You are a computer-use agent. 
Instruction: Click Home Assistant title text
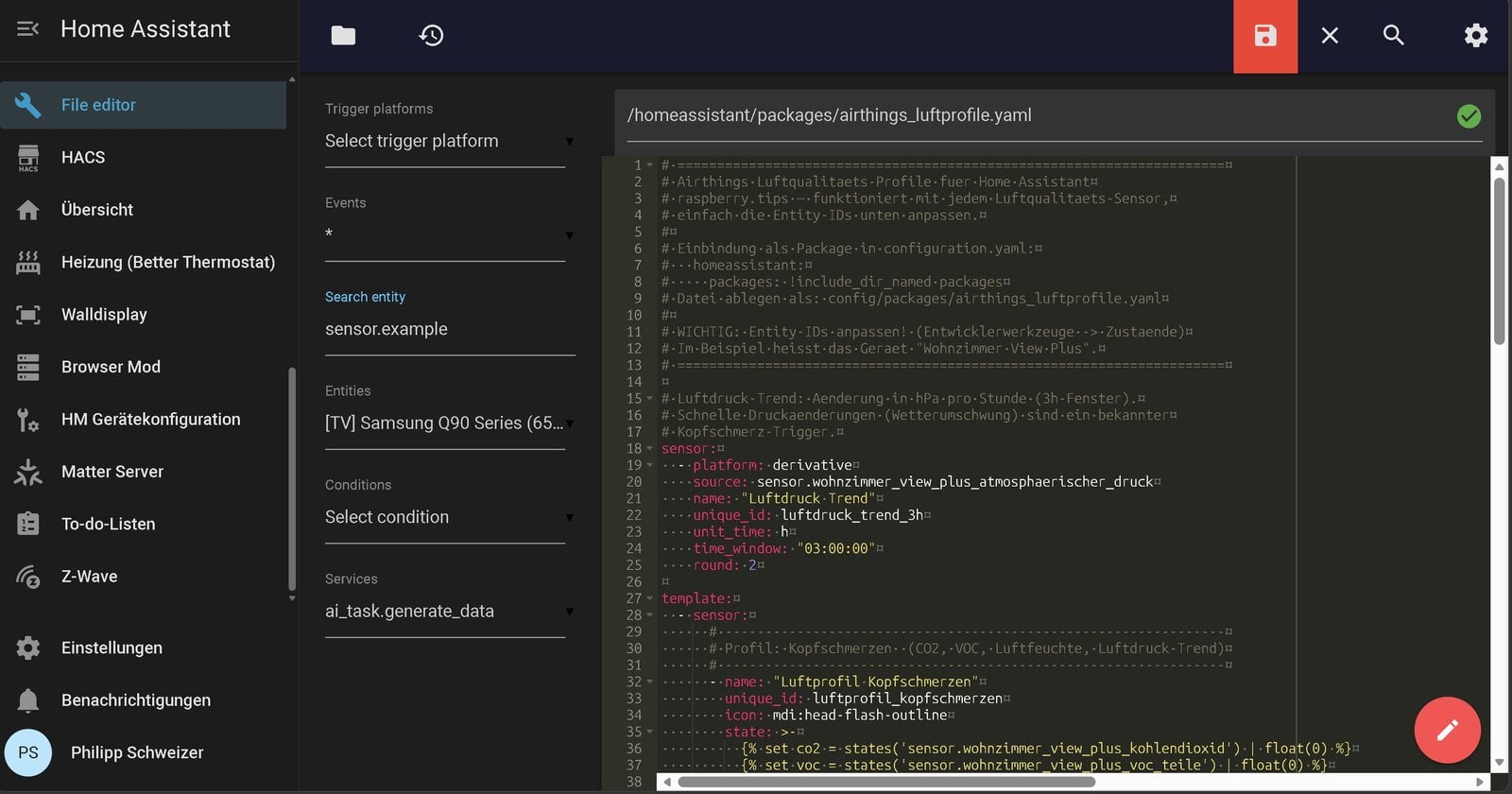[x=146, y=29]
